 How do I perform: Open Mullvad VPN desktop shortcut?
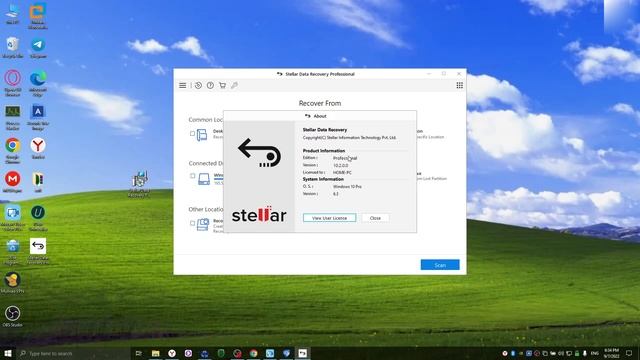[x=13, y=282]
